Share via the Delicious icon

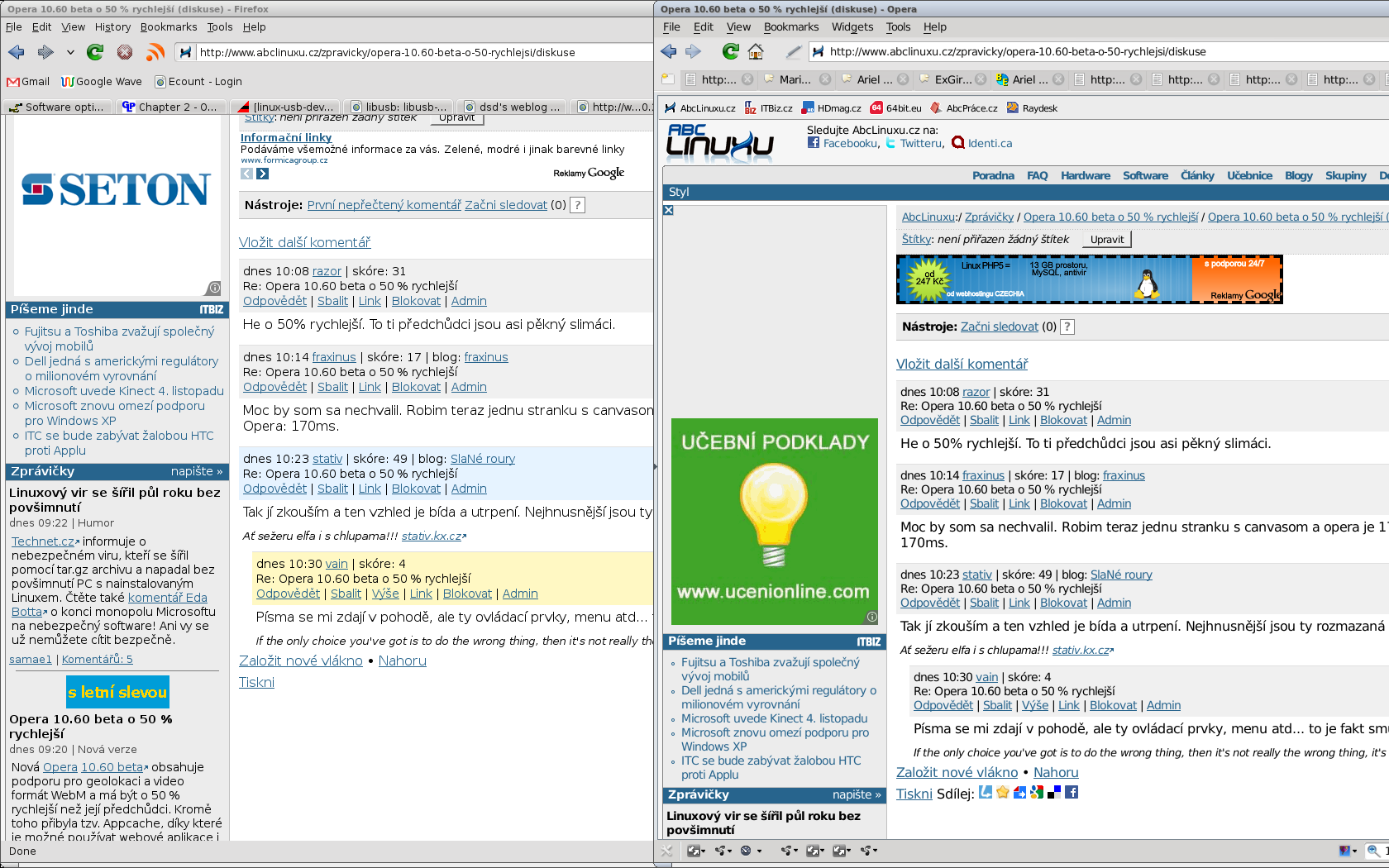pos(1054,792)
